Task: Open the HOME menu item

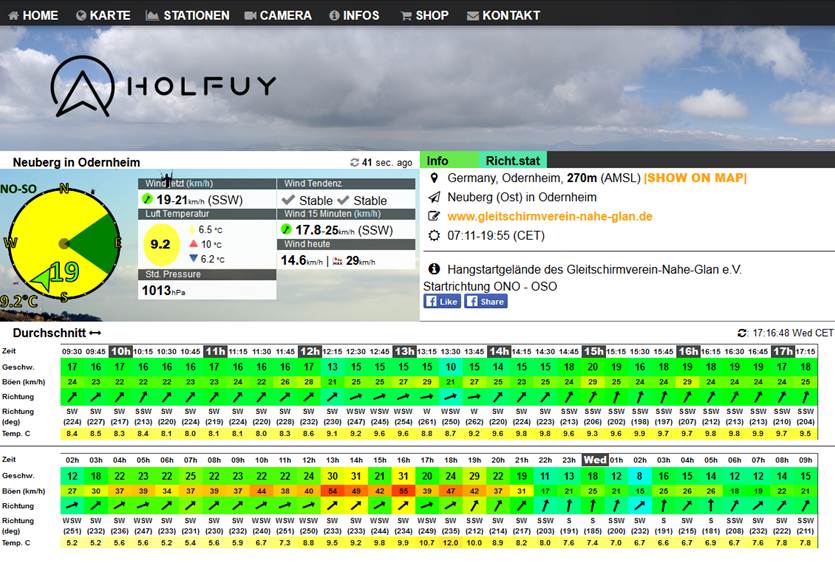Action: click(x=34, y=15)
